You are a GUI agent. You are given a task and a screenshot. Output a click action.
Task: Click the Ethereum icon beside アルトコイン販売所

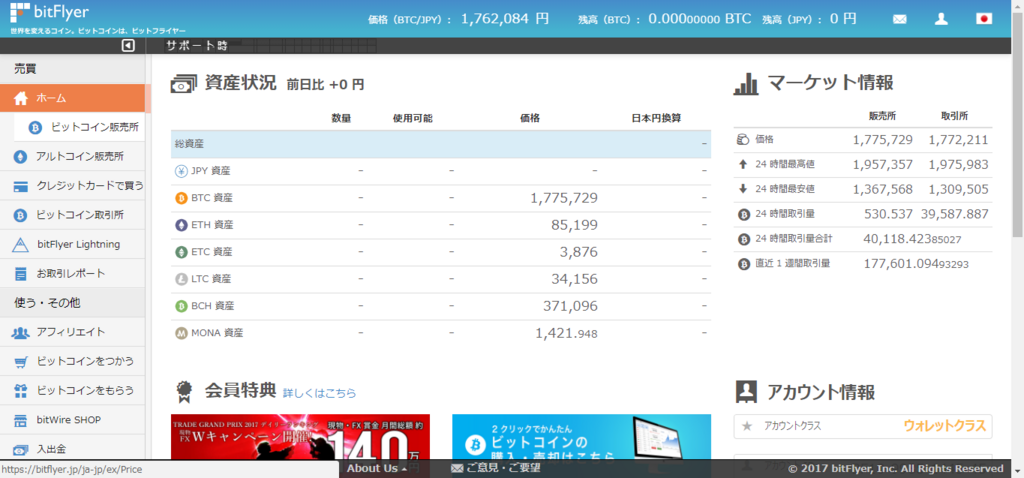[x=21, y=157]
